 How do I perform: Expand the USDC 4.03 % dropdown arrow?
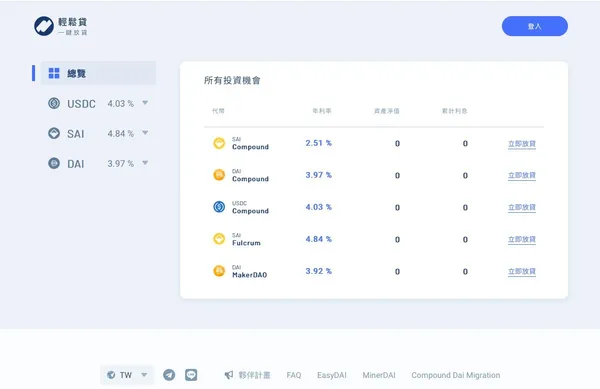click(145, 103)
